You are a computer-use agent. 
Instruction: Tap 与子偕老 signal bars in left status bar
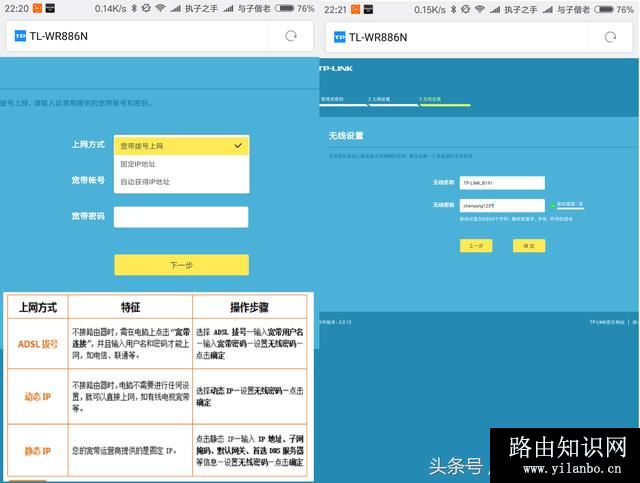pyautogui.click(x=228, y=9)
